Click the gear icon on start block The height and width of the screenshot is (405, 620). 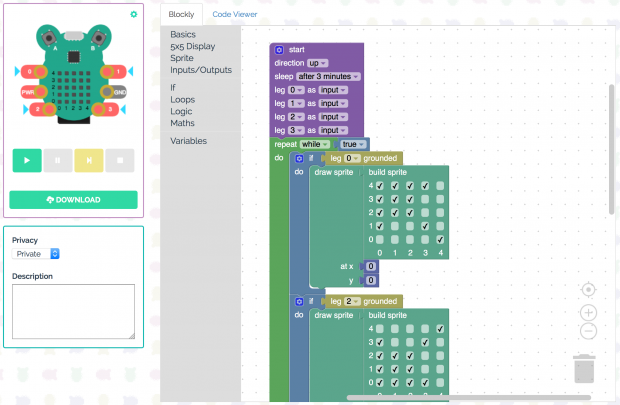point(280,49)
